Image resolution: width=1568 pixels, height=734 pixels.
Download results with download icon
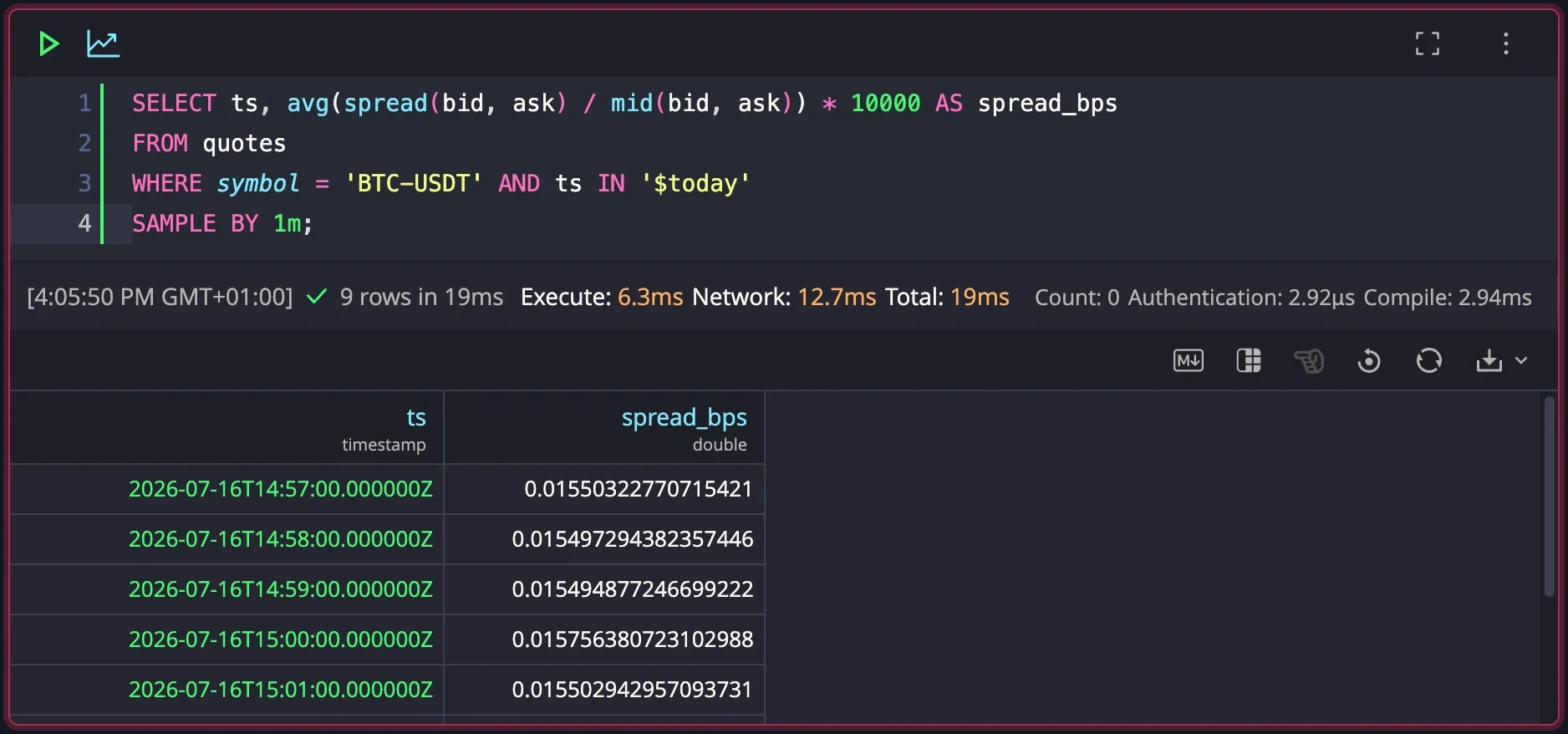1489,360
